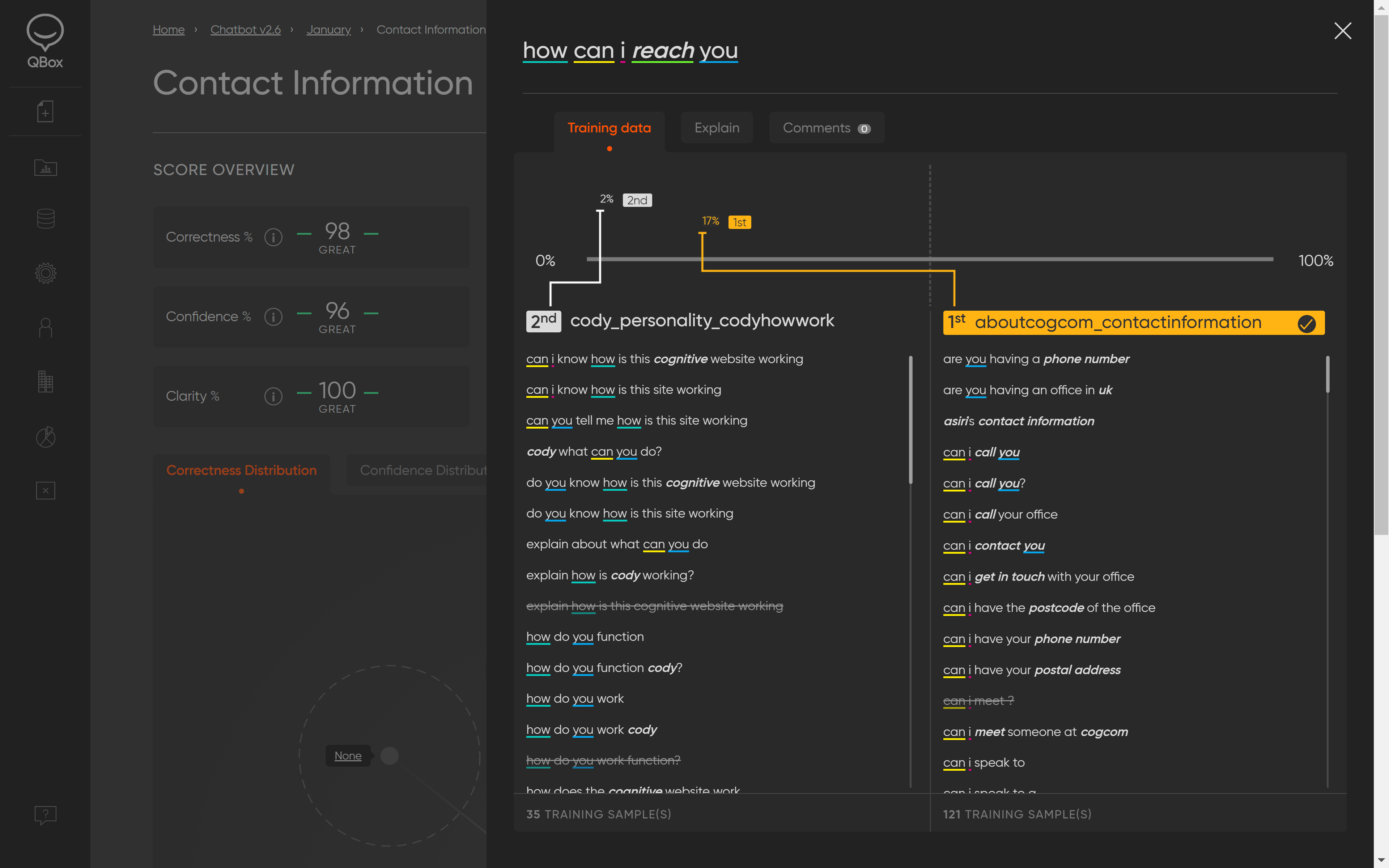This screenshot has height=868, width=1389.
Task: Toggle checkmark on aboutcogcom_contactinformation intent
Action: coord(1307,323)
